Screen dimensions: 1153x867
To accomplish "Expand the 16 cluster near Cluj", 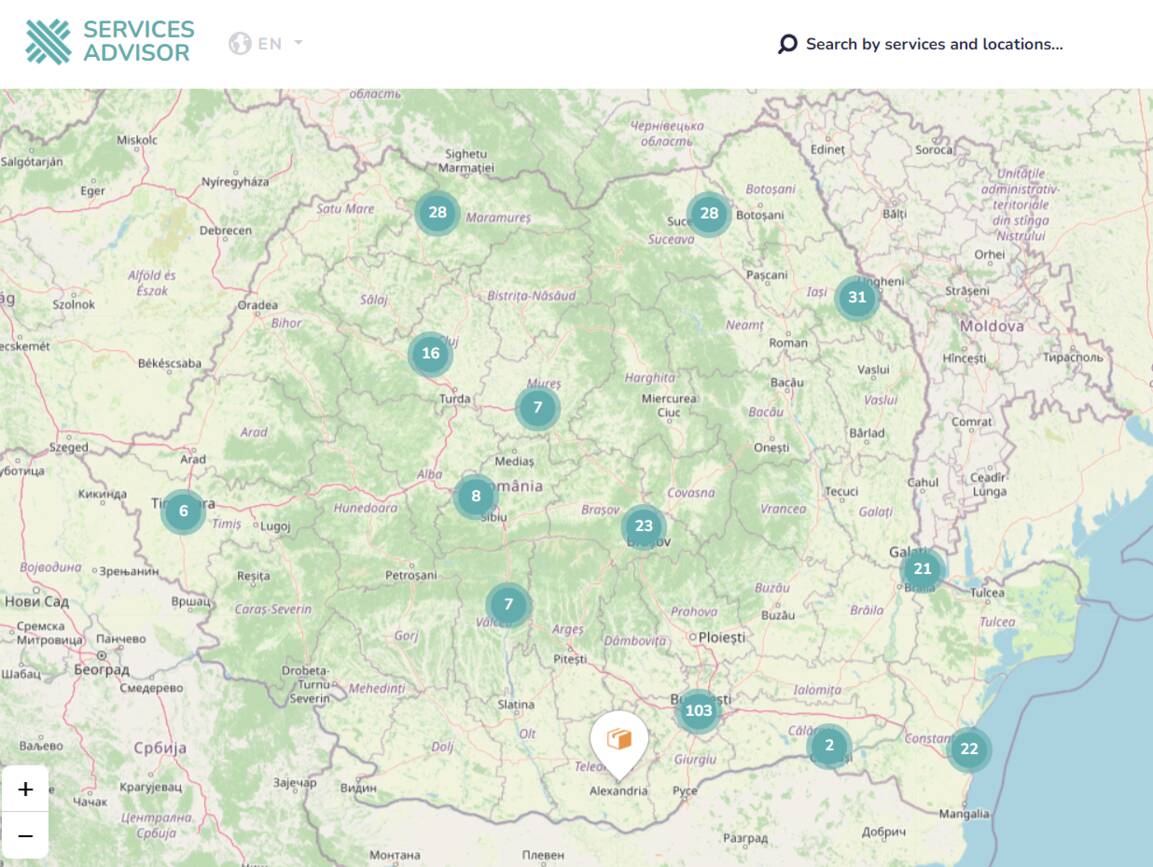I will tap(431, 354).
